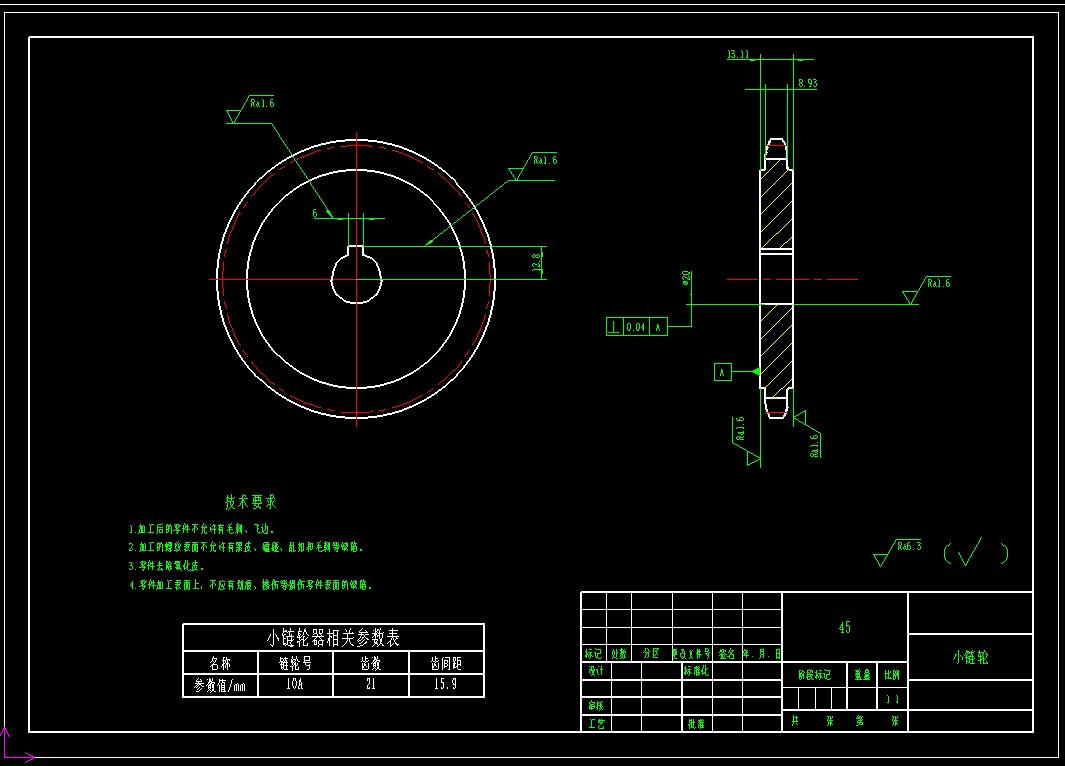Select the boxed datum A label on the sprocket face
This screenshot has width=1065, height=766.
pos(723,372)
